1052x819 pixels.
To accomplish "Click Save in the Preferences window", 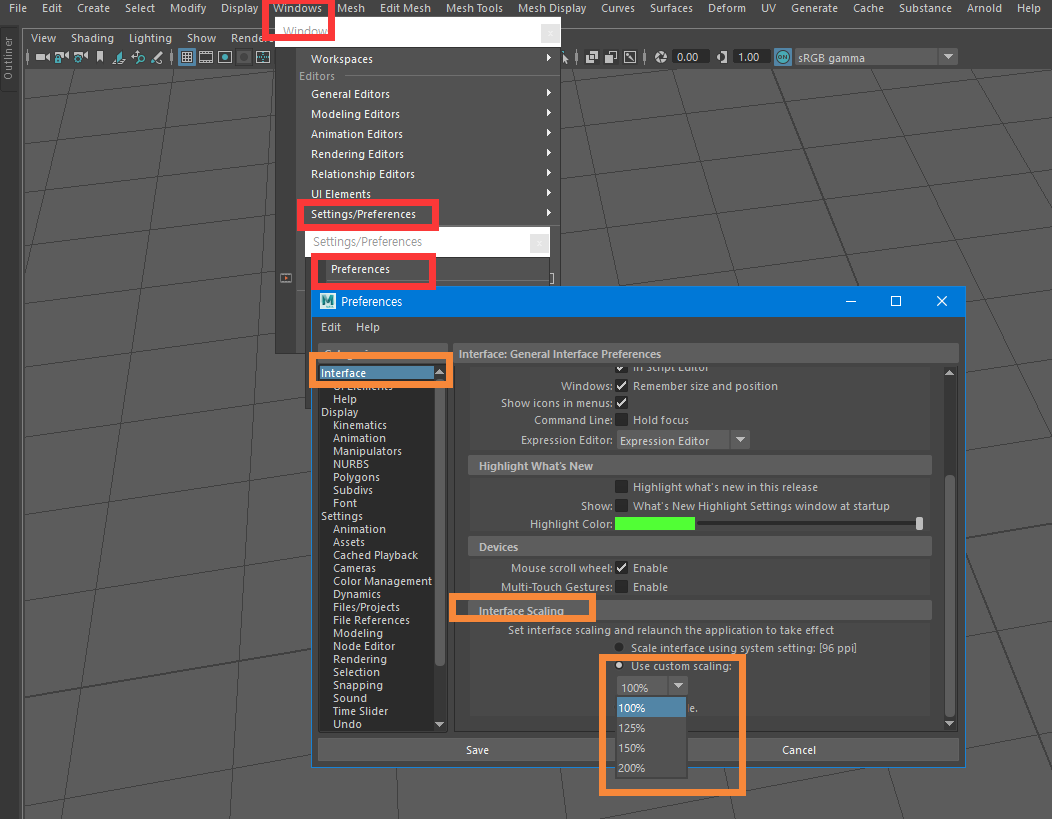I will 477,749.
